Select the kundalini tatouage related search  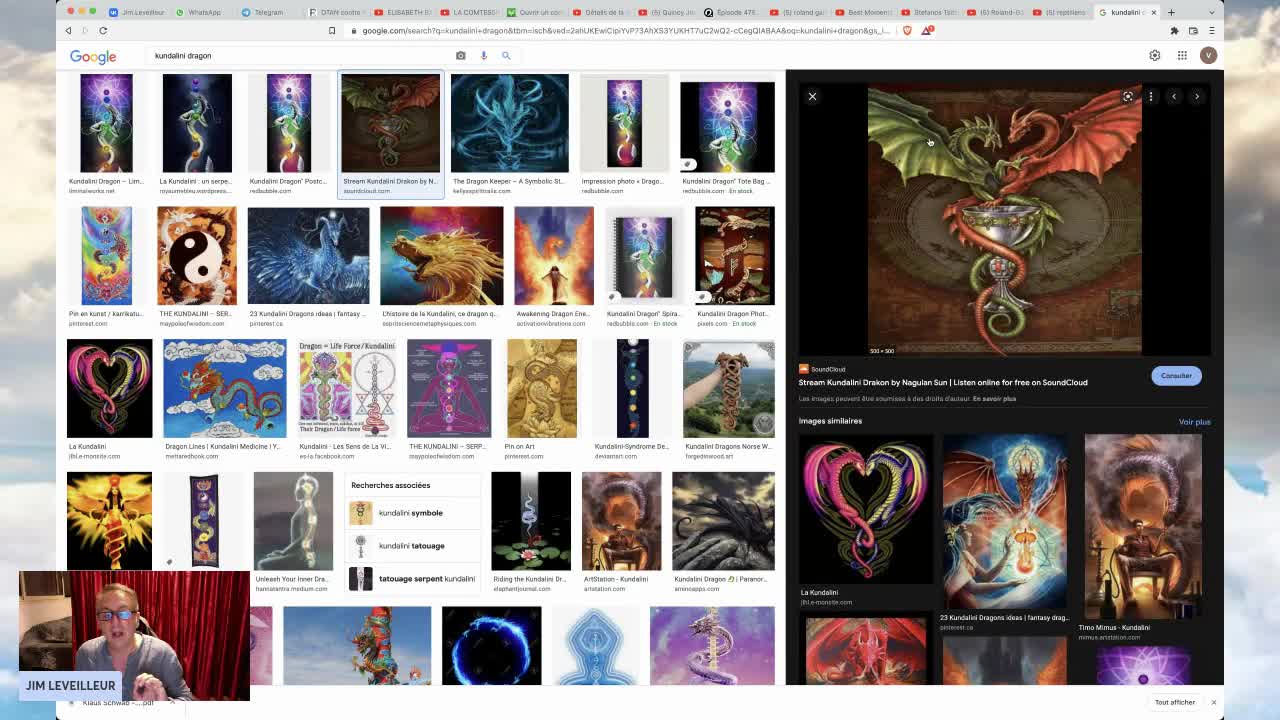tap(412, 546)
